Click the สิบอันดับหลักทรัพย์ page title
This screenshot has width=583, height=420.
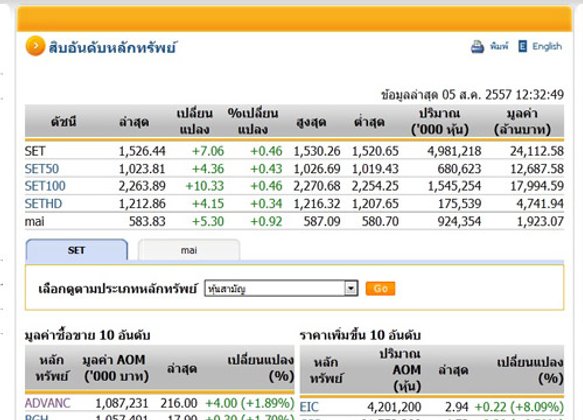click(112, 48)
